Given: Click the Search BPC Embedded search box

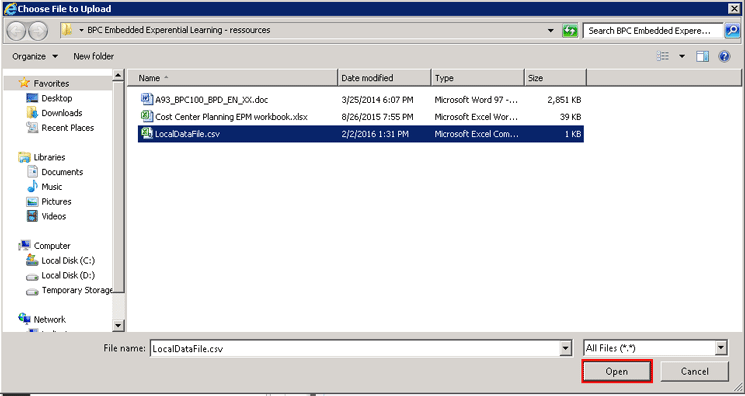Looking at the screenshot, I should point(653,30).
